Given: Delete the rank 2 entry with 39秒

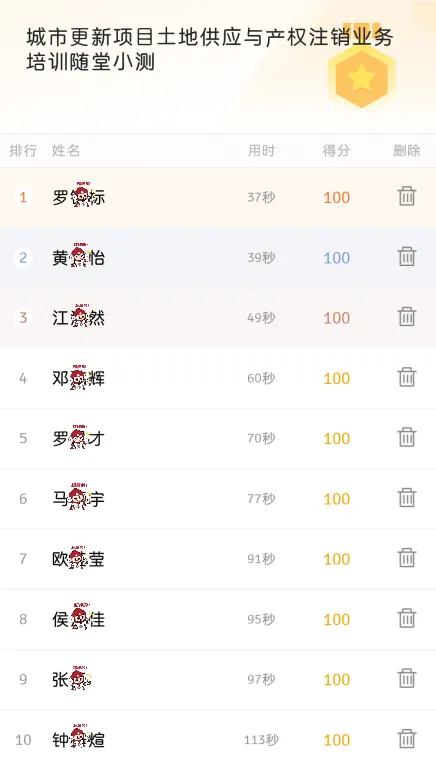Looking at the screenshot, I should (407, 256).
